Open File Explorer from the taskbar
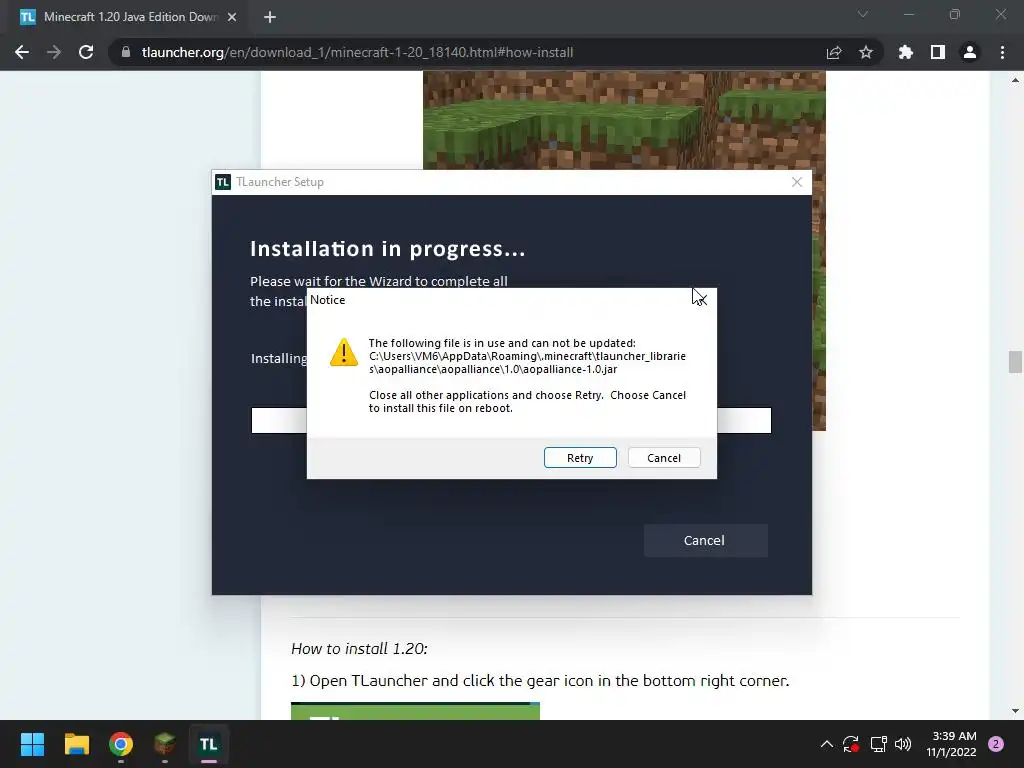This screenshot has width=1024, height=768. click(76, 744)
